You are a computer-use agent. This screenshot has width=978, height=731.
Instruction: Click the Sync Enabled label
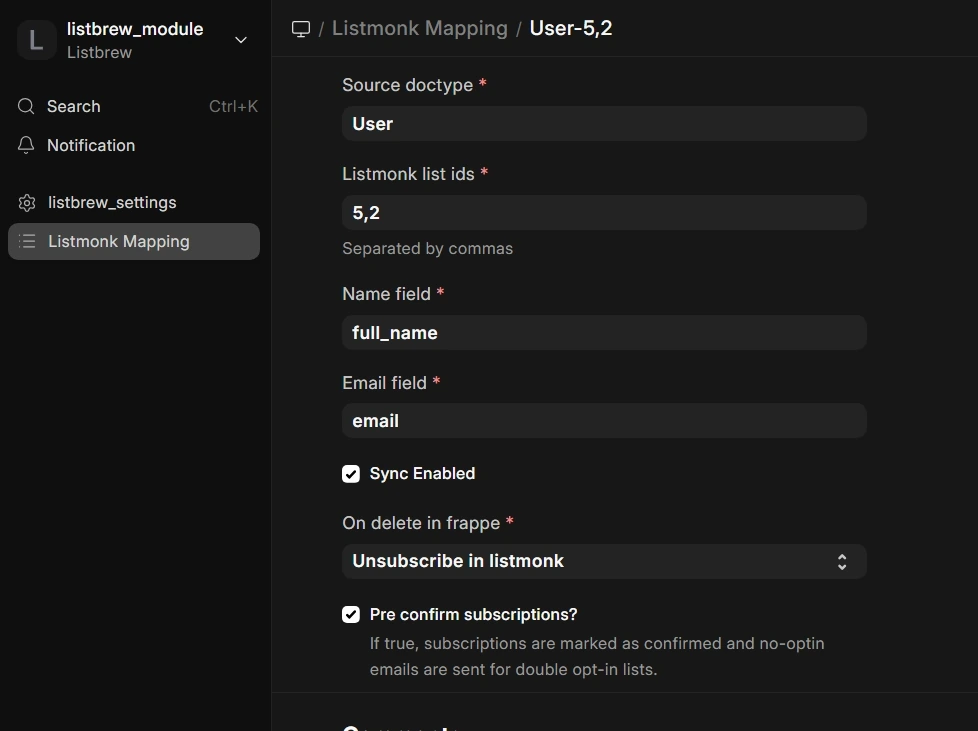point(422,473)
